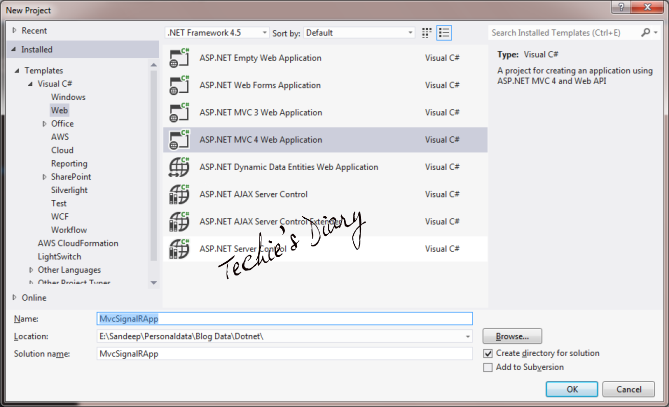The image size is (669, 407).
Task: Expand the Online section
Action: [x=14, y=298]
